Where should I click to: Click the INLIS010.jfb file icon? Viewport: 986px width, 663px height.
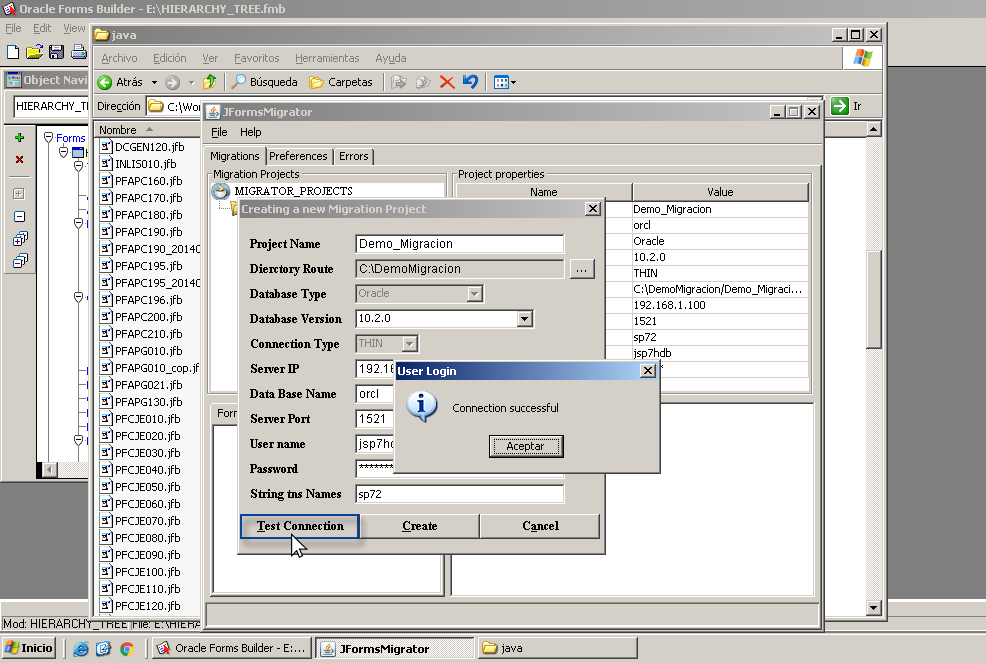(x=106, y=164)
